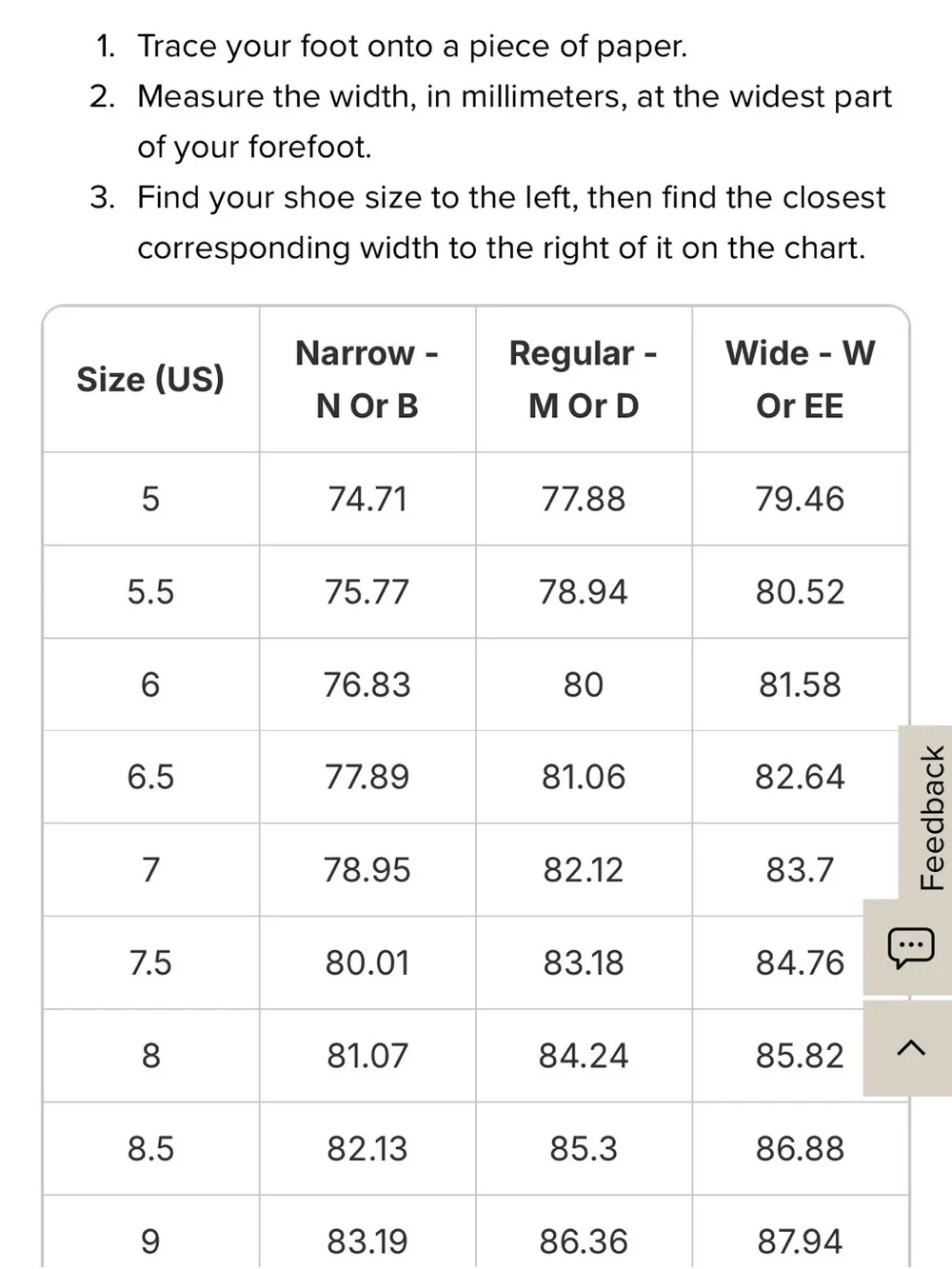Click the 85.3 regular width cell
Viewport: 952px width, 1269px height.
tap(584, 1148)
